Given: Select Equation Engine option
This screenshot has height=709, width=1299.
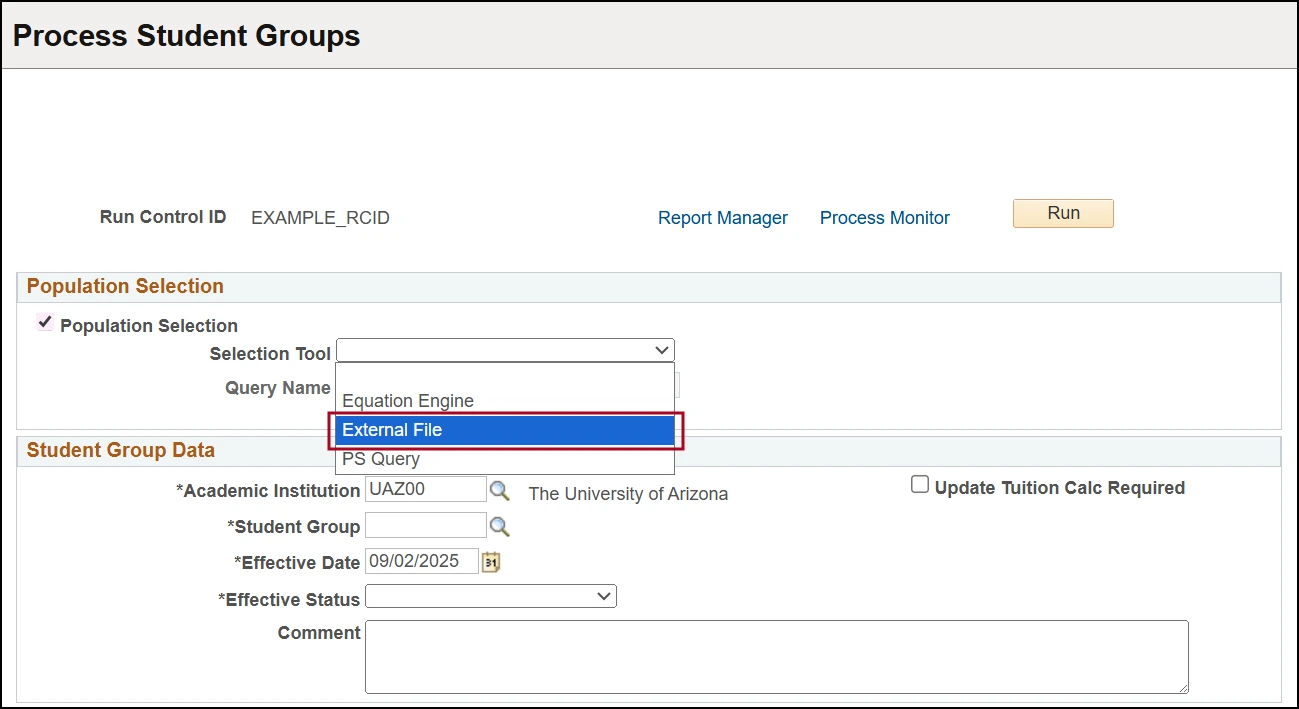Looking at the screenshot, I should 505,401.
